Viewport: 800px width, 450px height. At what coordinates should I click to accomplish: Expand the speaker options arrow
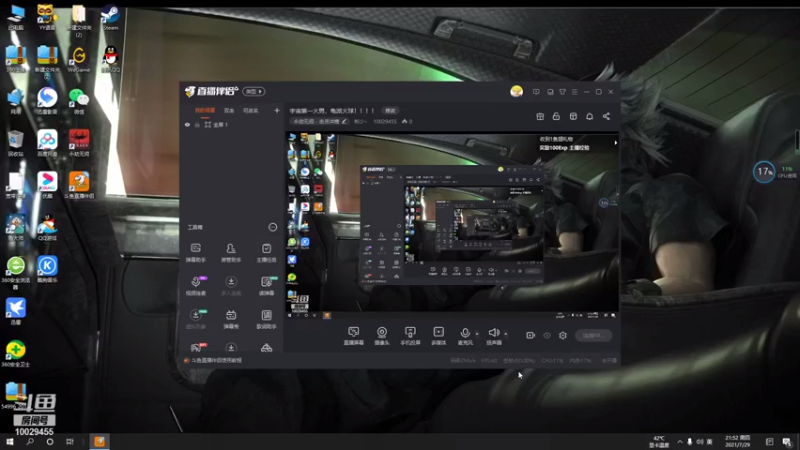coord(506,334)
